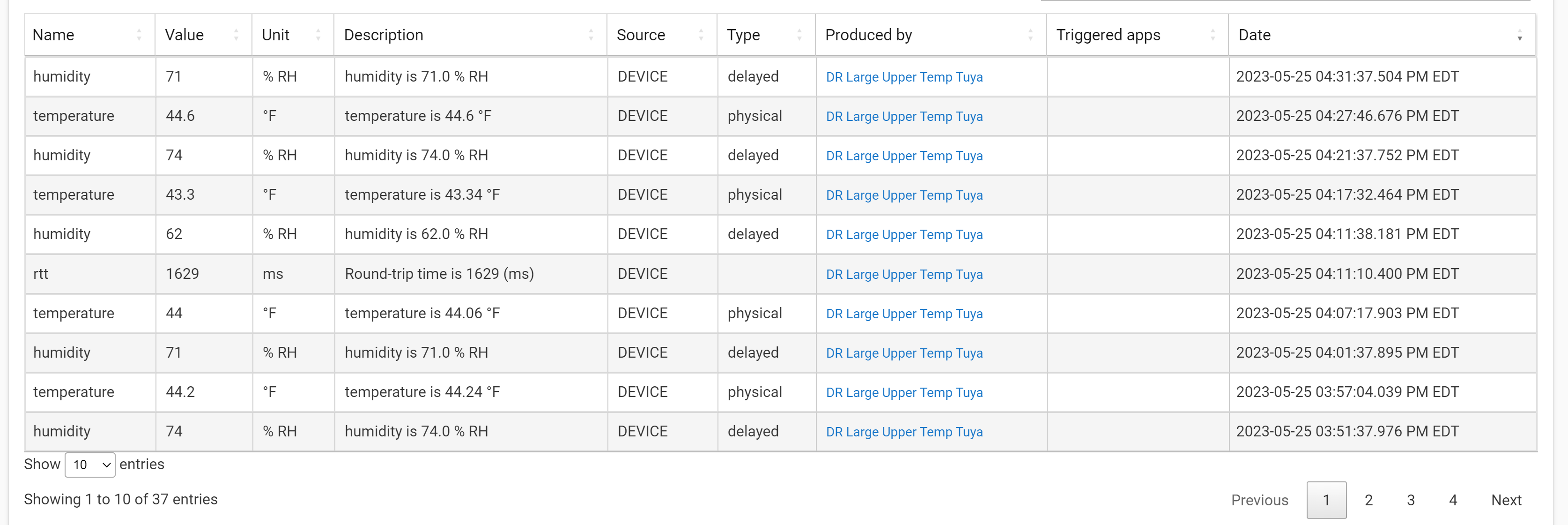Image resolution: width=1568 pixels, height=525 pixels.
Task: Go to page 4 of entries
Action: (1453, 500)
